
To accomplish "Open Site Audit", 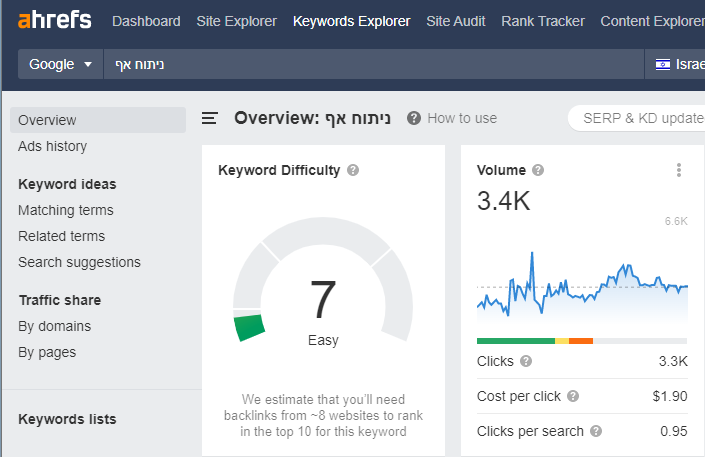I will tap(455, 21).
